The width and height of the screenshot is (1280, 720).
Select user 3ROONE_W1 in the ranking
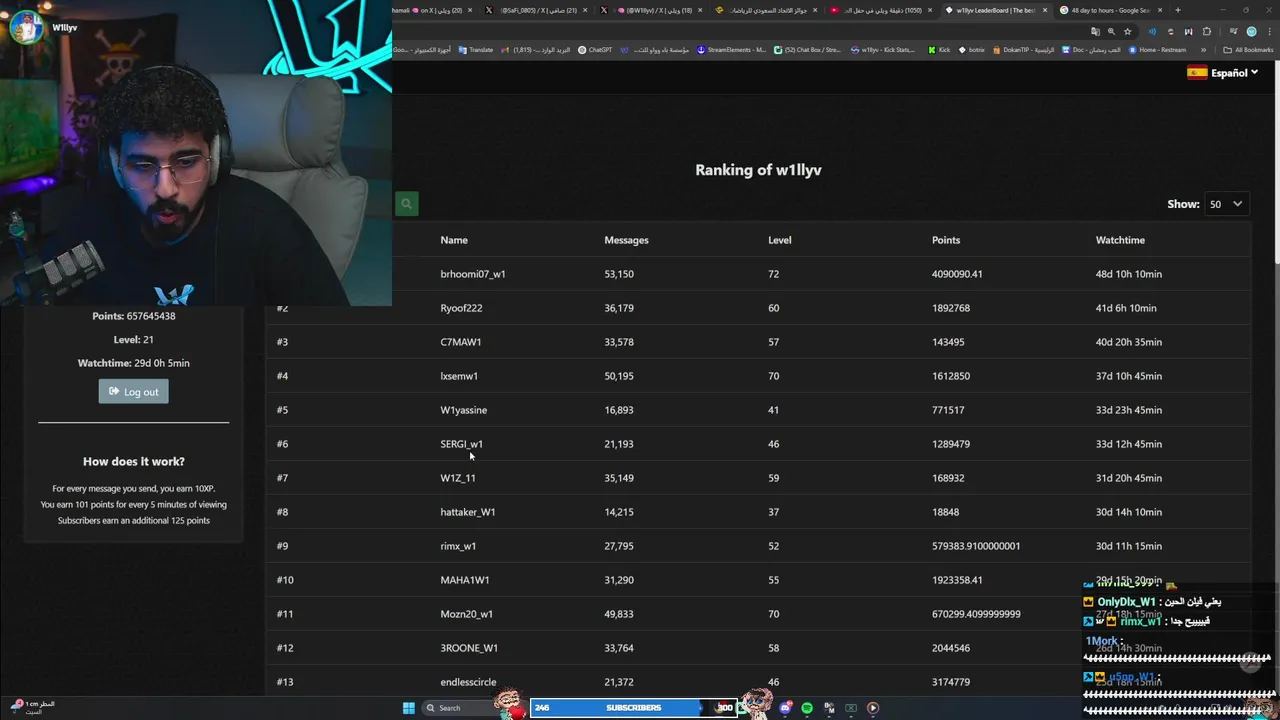(x=469, y=648)
